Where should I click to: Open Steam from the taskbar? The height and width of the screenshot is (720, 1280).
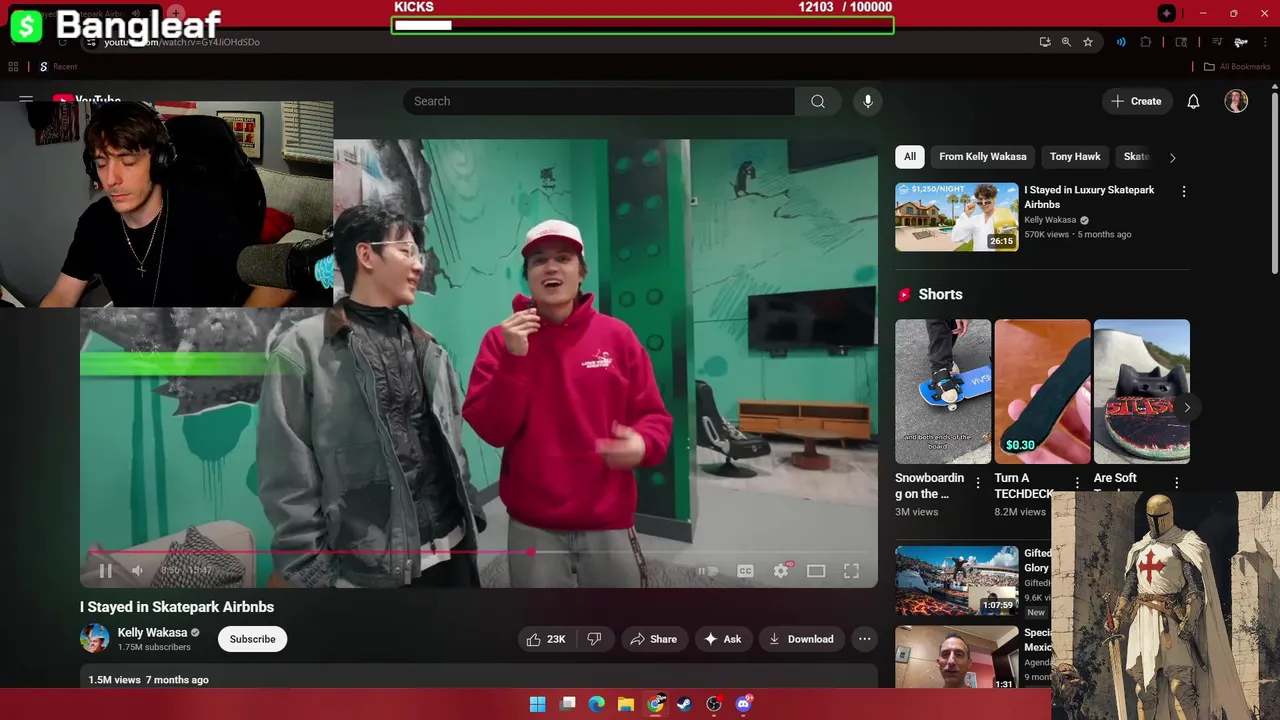684,704
